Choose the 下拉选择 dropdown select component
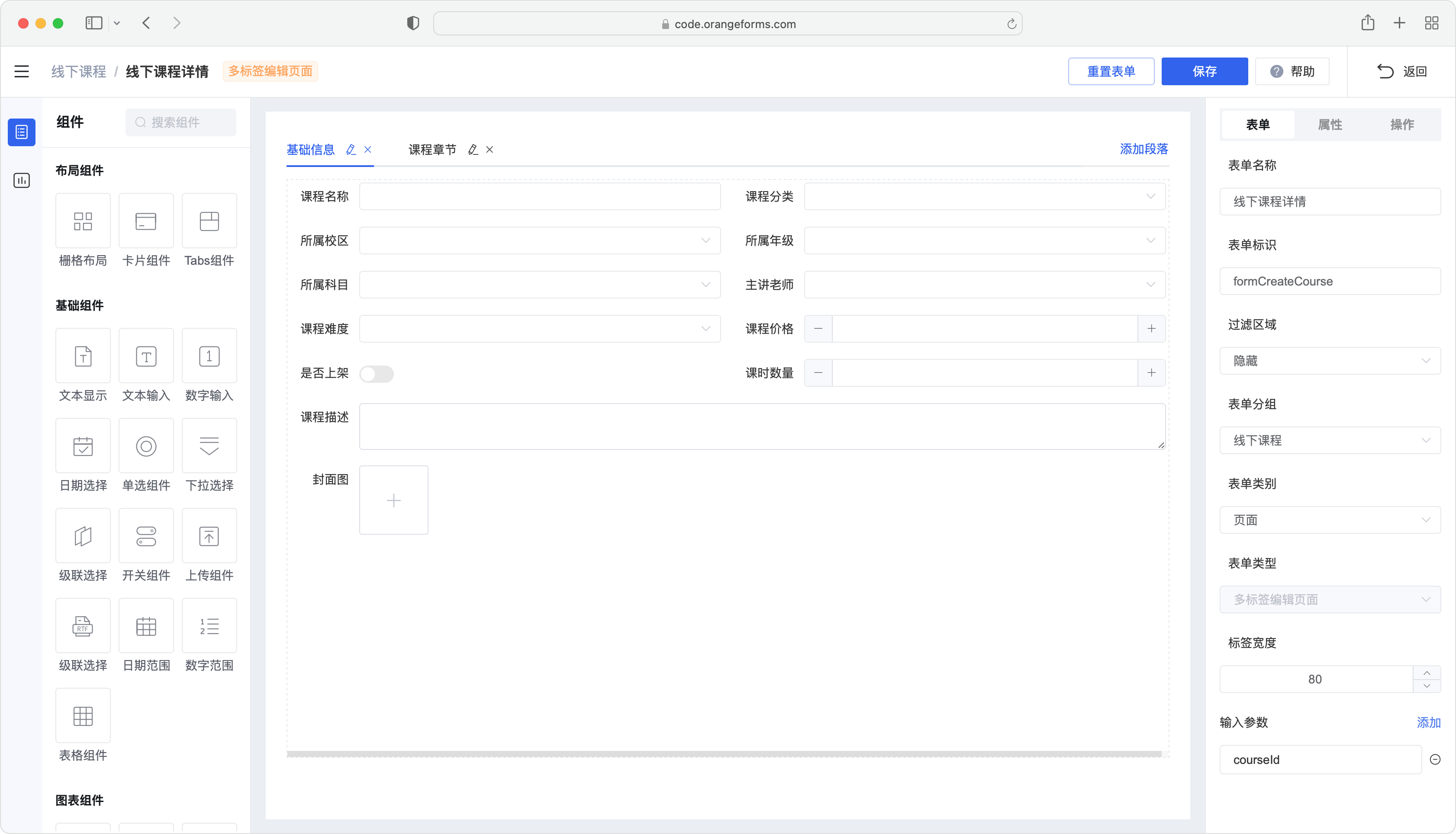This screenshot has width=1456, height=834. (x=209, y=446)
